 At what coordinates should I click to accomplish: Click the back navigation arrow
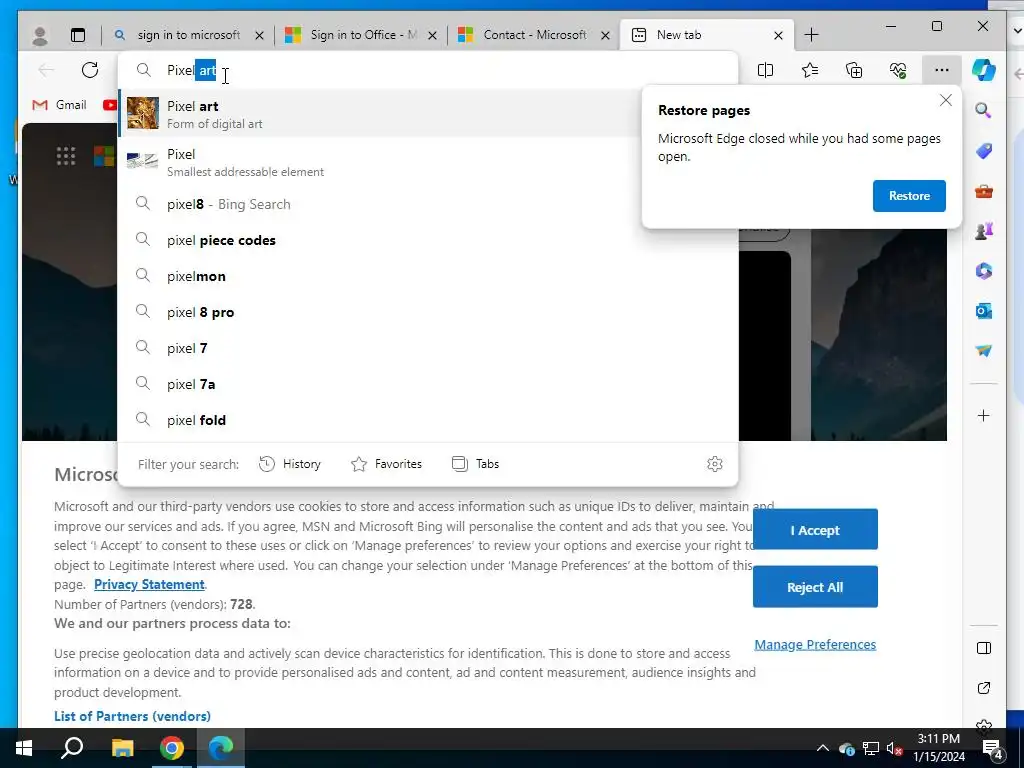[46, 70]
